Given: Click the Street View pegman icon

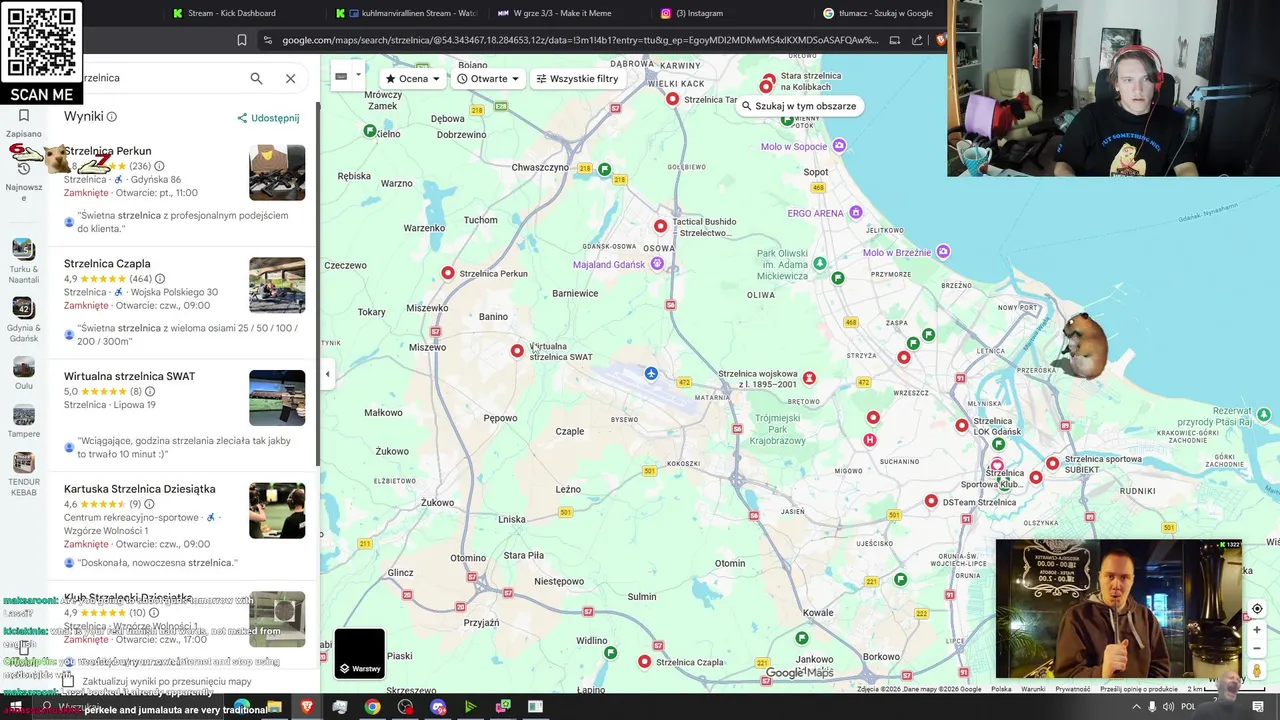Looking at the screenshot, I should click(1257, 671).
